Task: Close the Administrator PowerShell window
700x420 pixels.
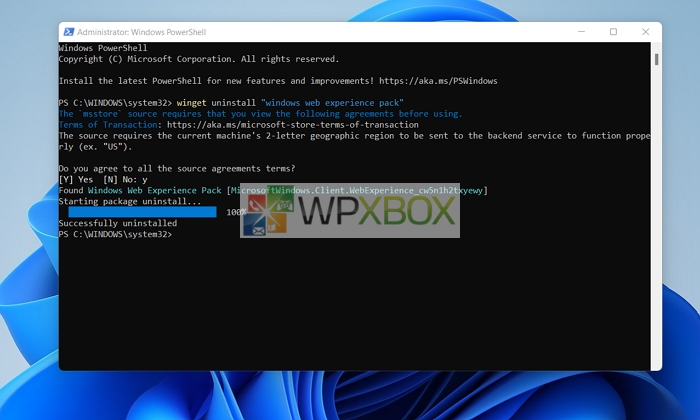Action: [x=646, y=32]
